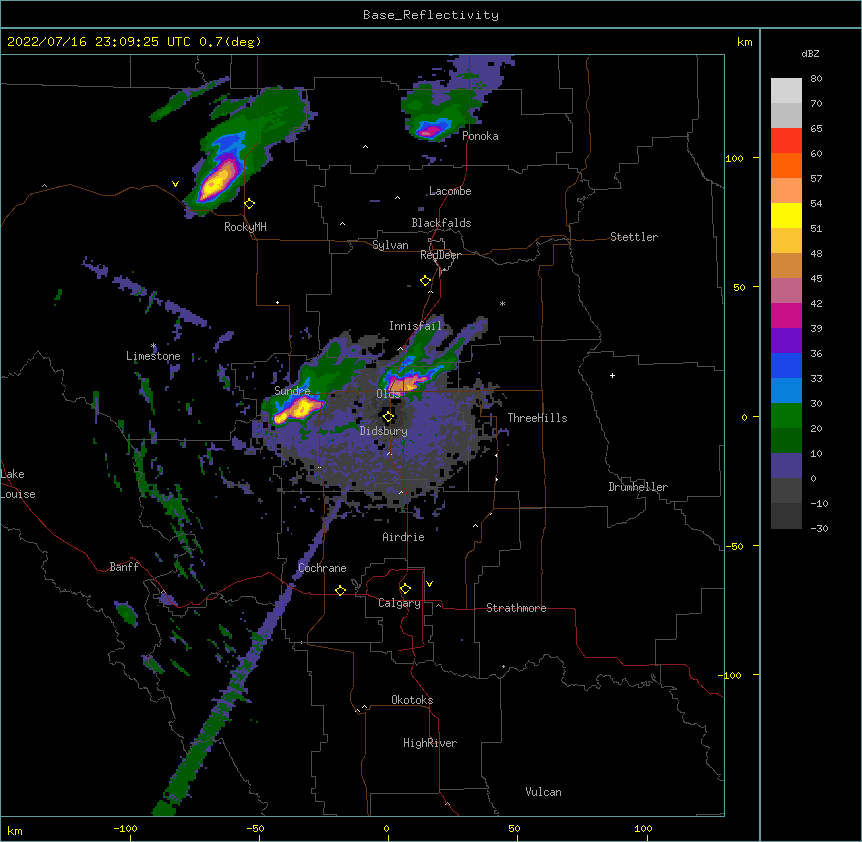Viewport: 862px width, 842px height.
Task: Click the Didsbury city label
Action: point(384,431)
